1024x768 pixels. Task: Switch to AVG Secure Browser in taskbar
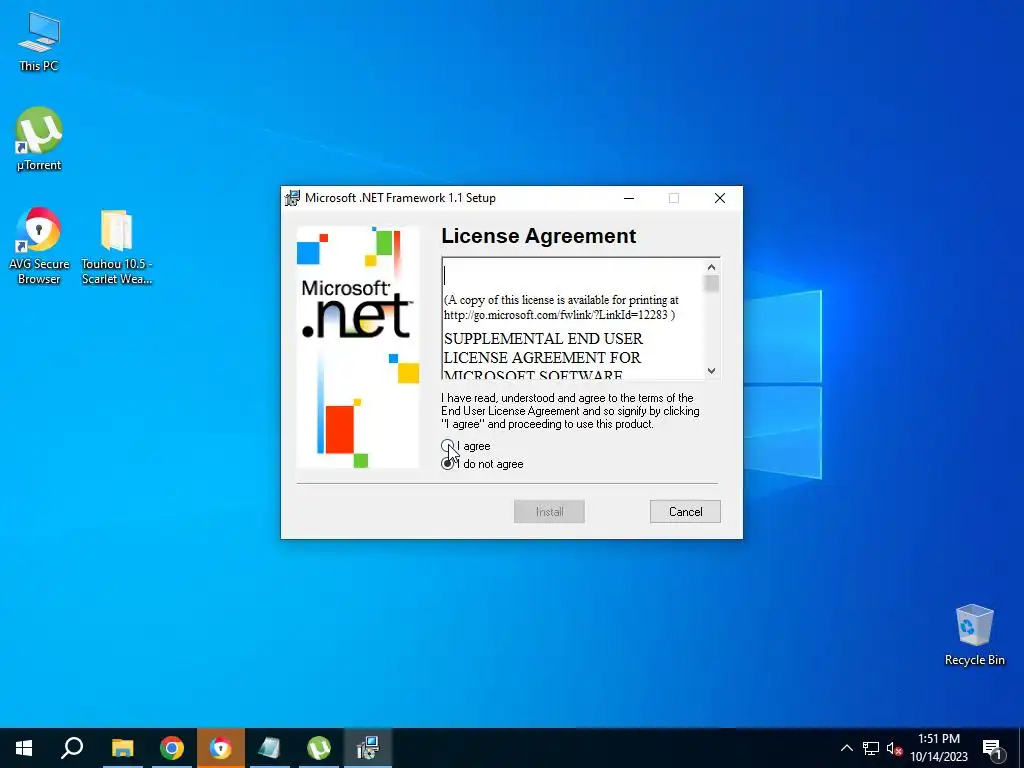221,748
